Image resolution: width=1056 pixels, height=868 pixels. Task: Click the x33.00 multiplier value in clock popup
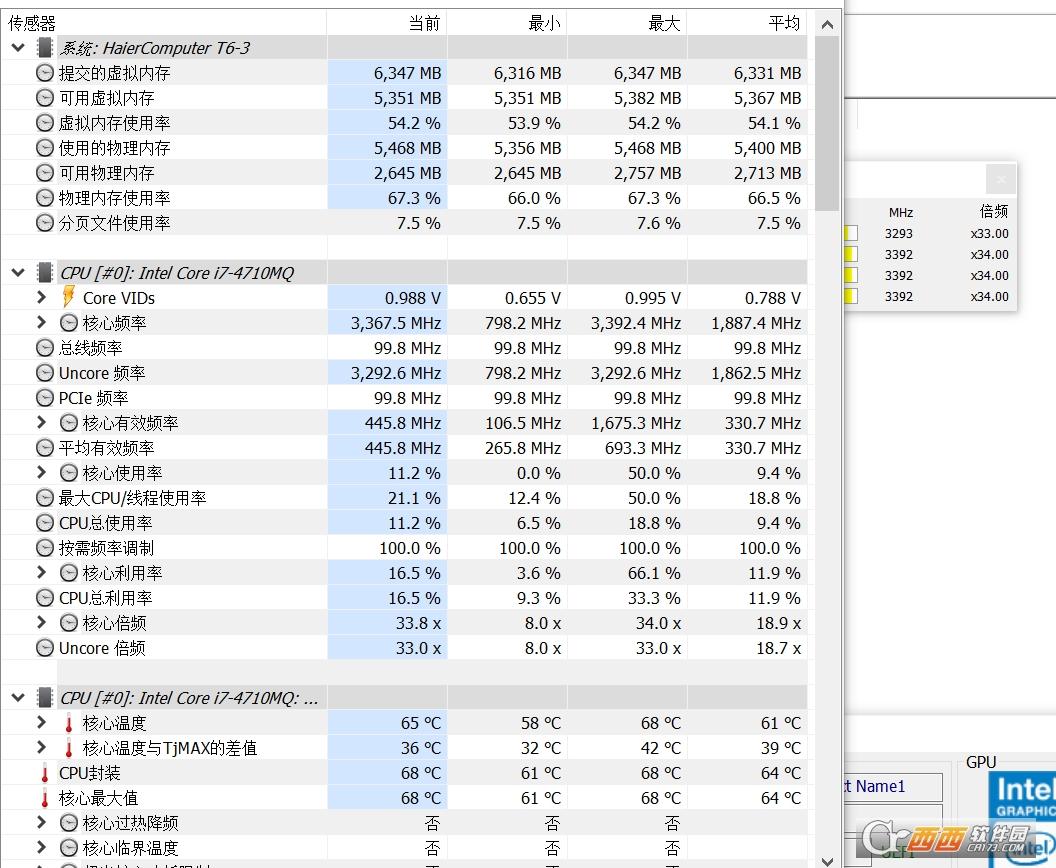point(989,234)
